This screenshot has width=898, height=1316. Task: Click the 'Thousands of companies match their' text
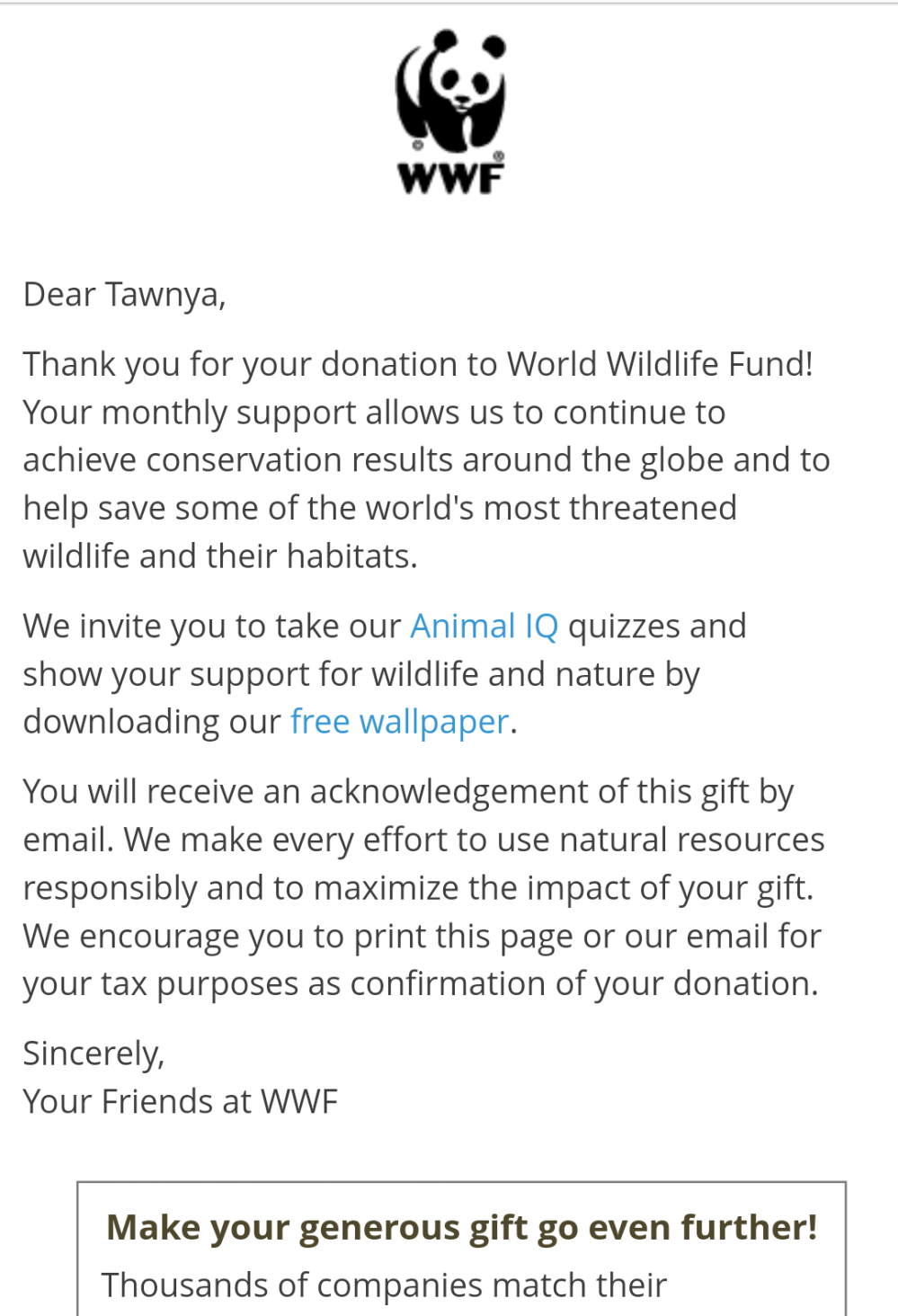(x=384, y=1285)
